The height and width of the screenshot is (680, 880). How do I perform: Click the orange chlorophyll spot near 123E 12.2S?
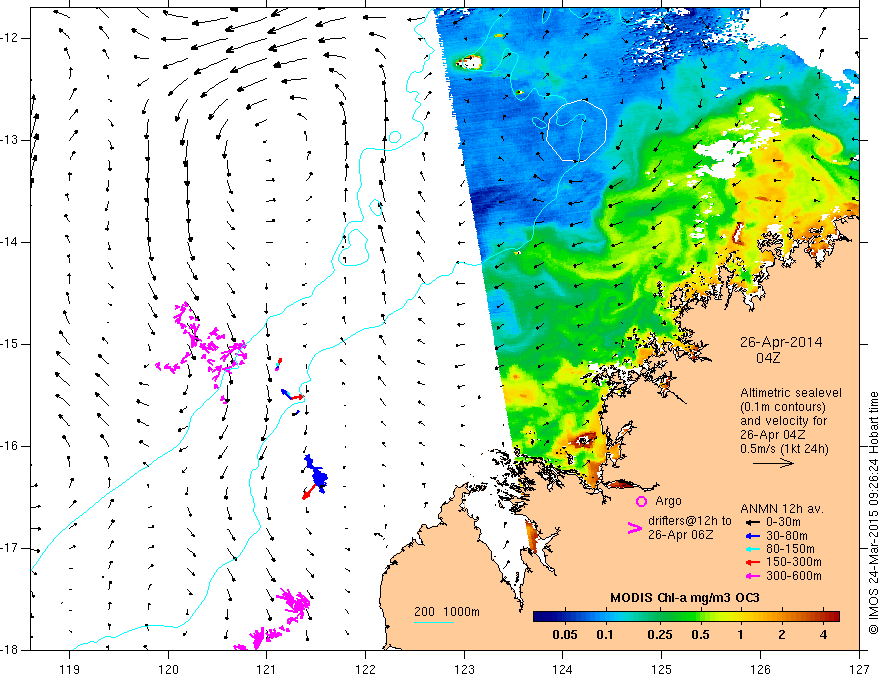[x=469, y=62]
